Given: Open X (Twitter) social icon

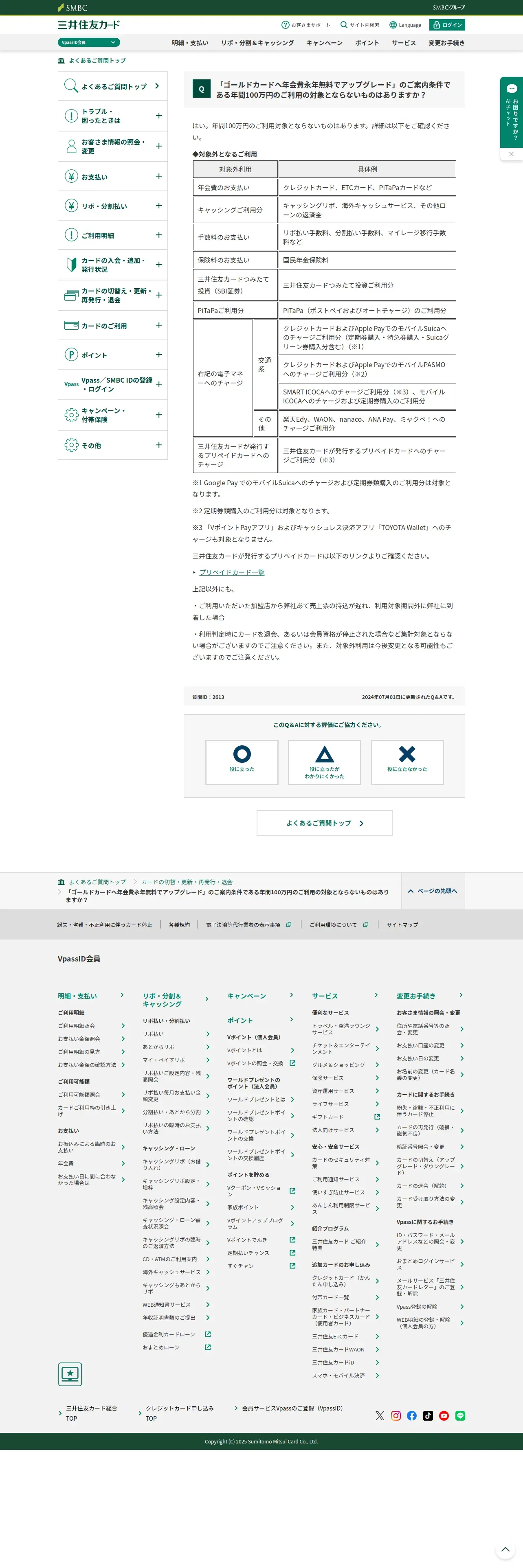Looking at the screenshot, I should 380,1416.
